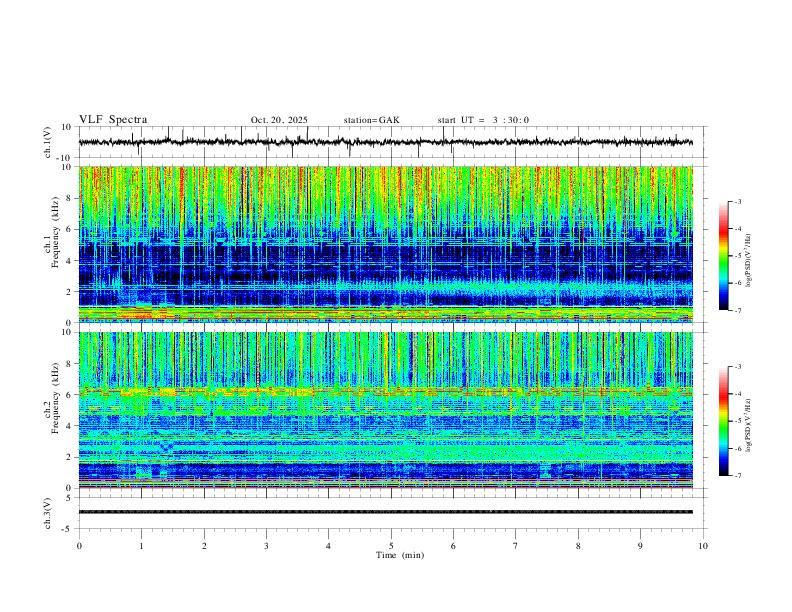This screenshot has height=612, width=792.
Task: Click the date 'Oct. 20, 2025'
Action: pyautogui.click(x=279, y=120)
